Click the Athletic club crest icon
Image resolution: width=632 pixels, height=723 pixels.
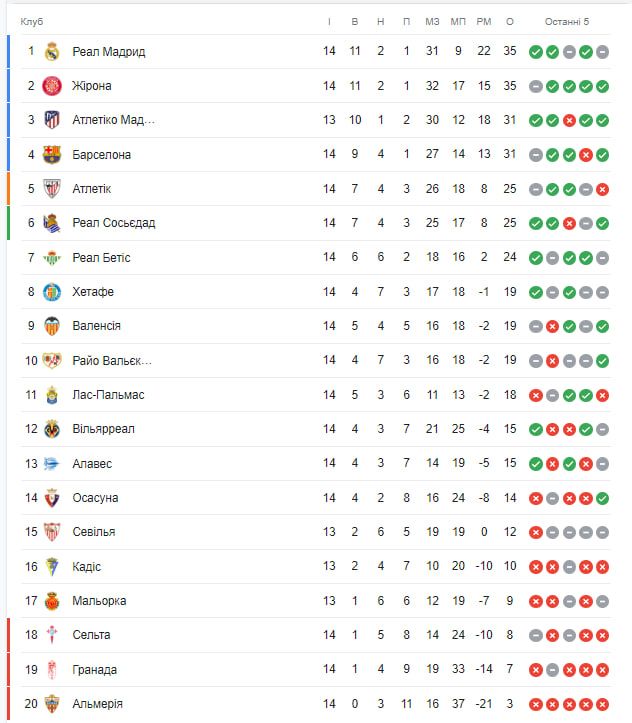click(x=52, y=189)
